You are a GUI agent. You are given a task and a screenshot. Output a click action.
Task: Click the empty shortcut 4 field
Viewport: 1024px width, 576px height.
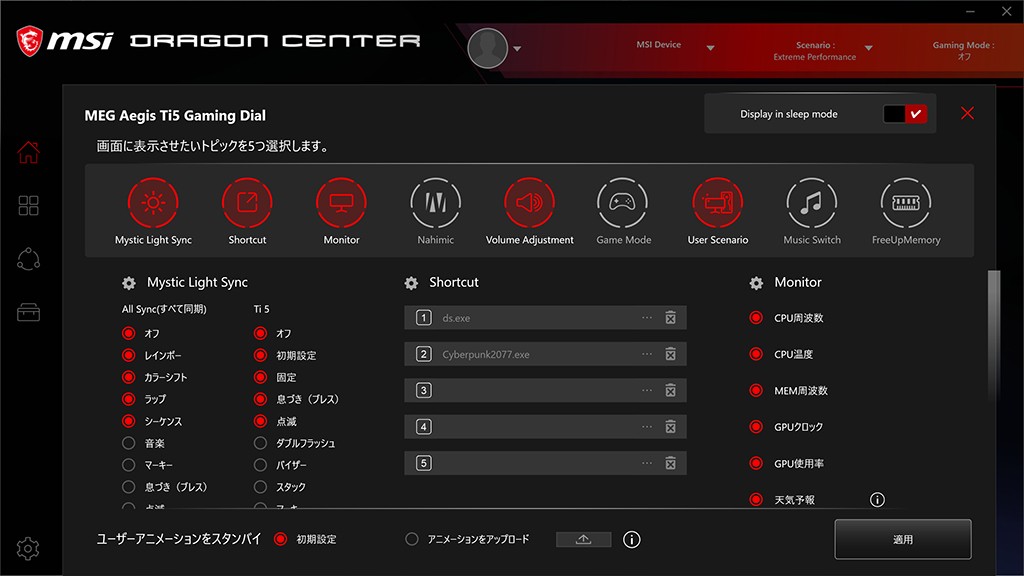pyautogui.click(x=545, y=427)
